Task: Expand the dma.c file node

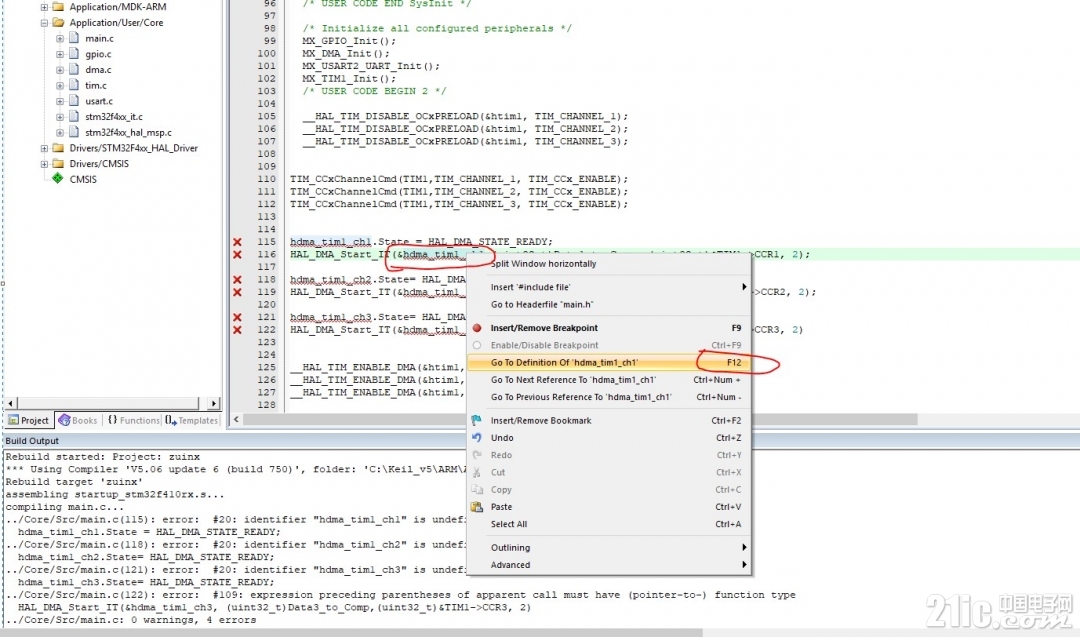Action: pos(60,70)
